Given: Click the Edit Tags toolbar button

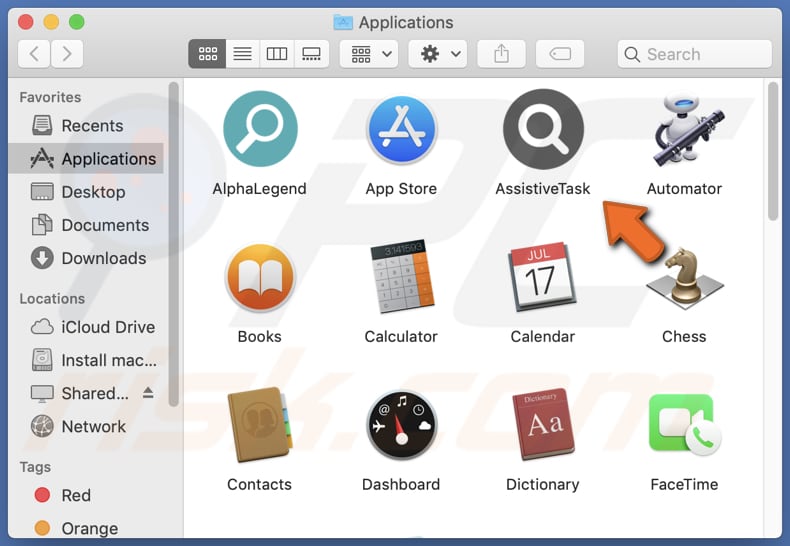Looking at the screenshot, I should (x=560, y=54).
